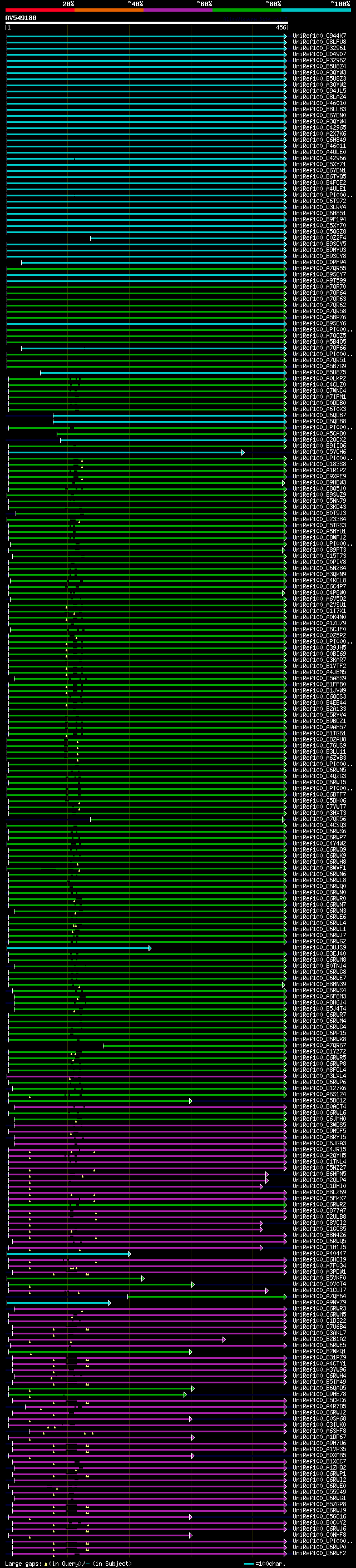Click the UniRef100_Q55949 hit label
Screen dimensions: 356x1568
[x=319, y=1492]
